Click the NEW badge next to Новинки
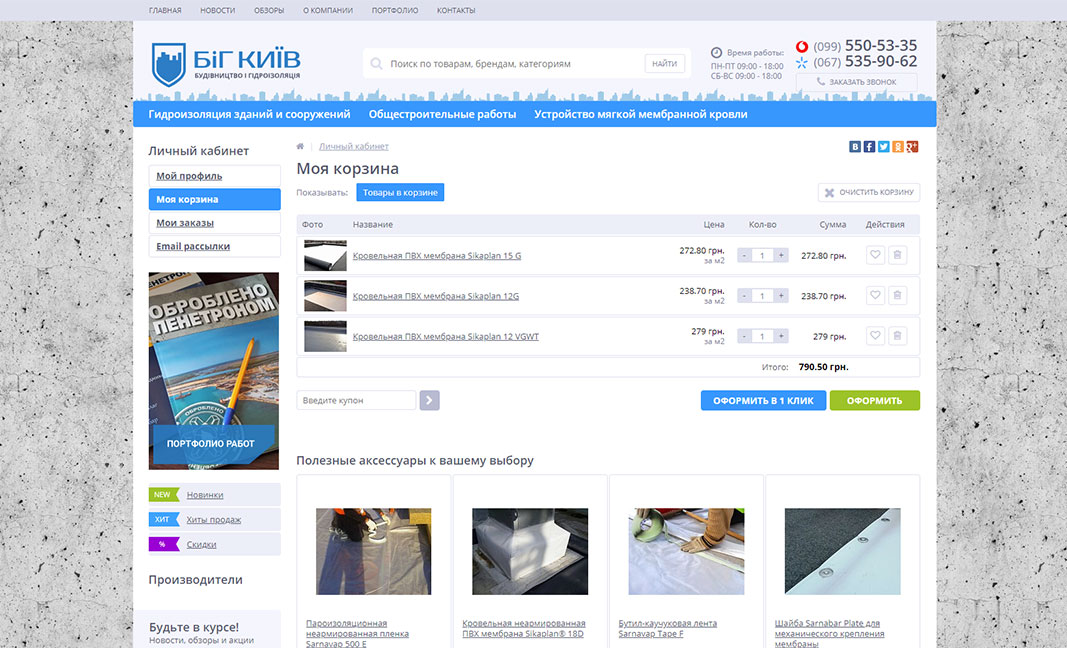 pos(164,495)
